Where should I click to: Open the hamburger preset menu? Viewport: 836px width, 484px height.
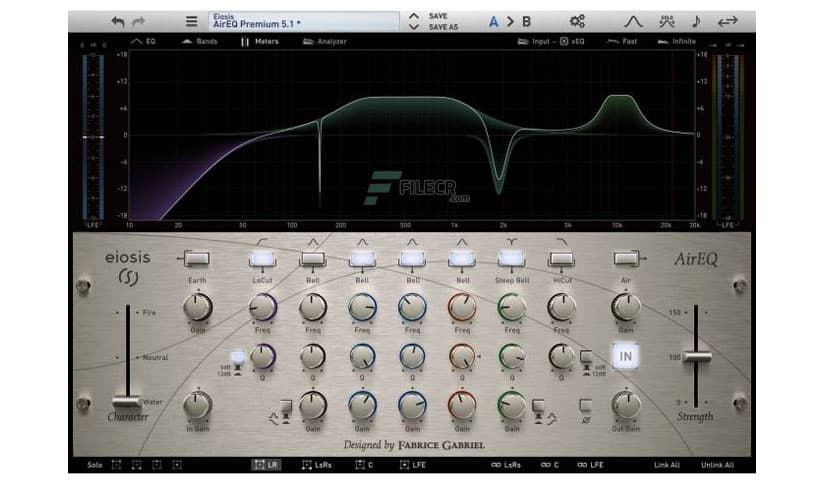coord(191,21)
